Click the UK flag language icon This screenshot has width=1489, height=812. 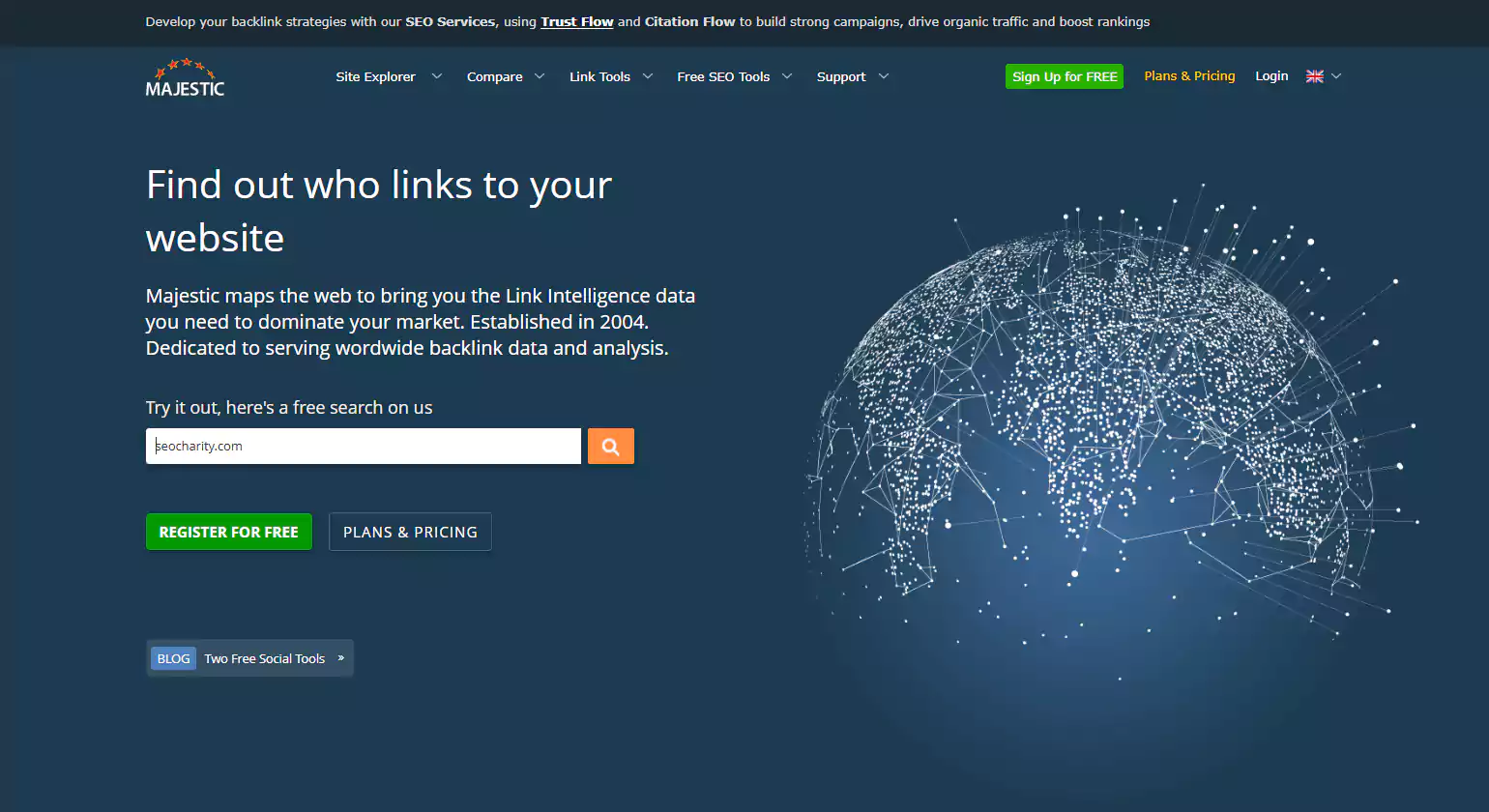(1314, 75)
